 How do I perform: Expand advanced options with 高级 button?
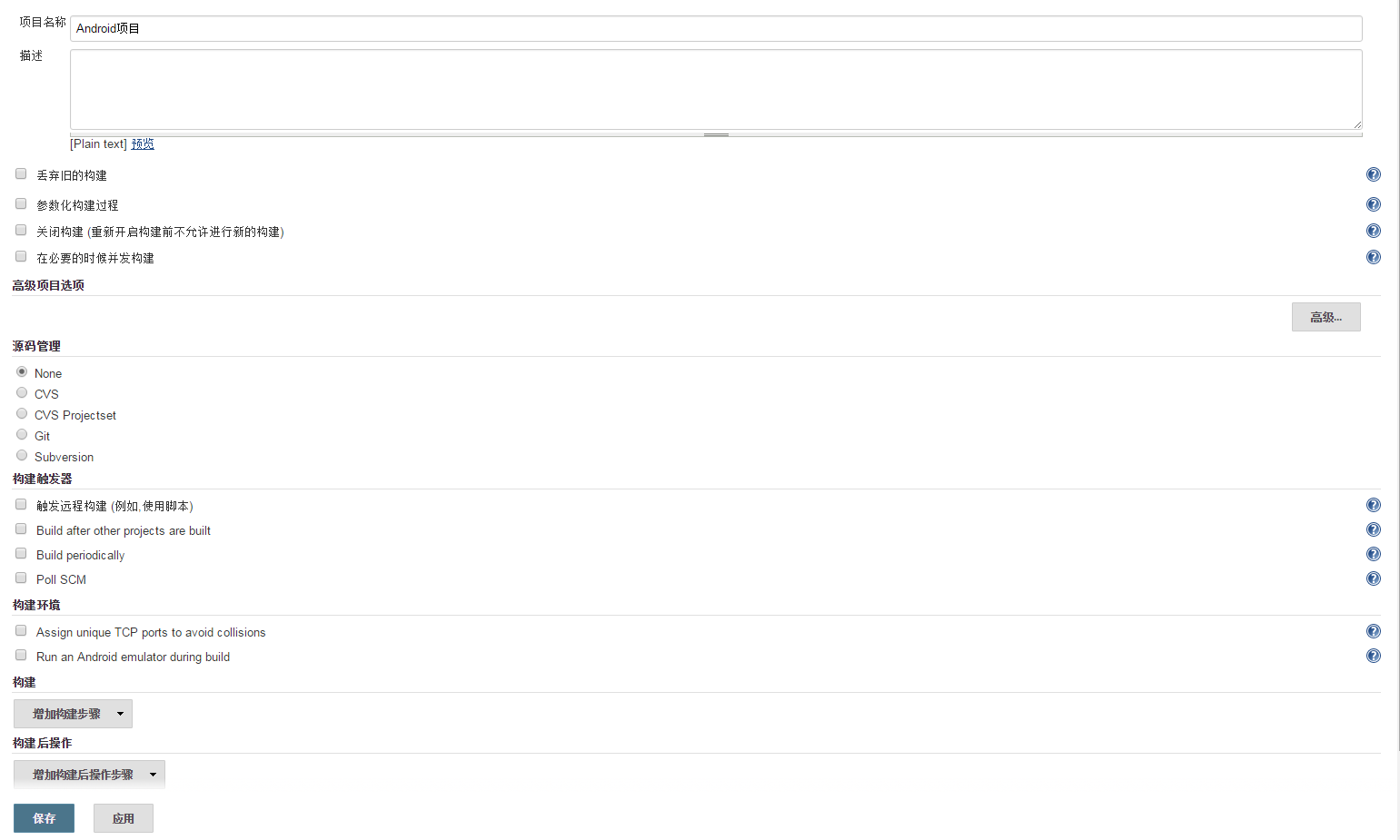[1326, 317]
